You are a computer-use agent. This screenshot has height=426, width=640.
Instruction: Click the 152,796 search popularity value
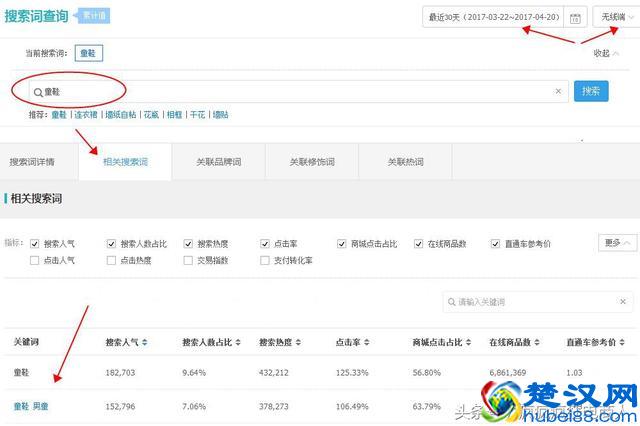click(120, 406)
